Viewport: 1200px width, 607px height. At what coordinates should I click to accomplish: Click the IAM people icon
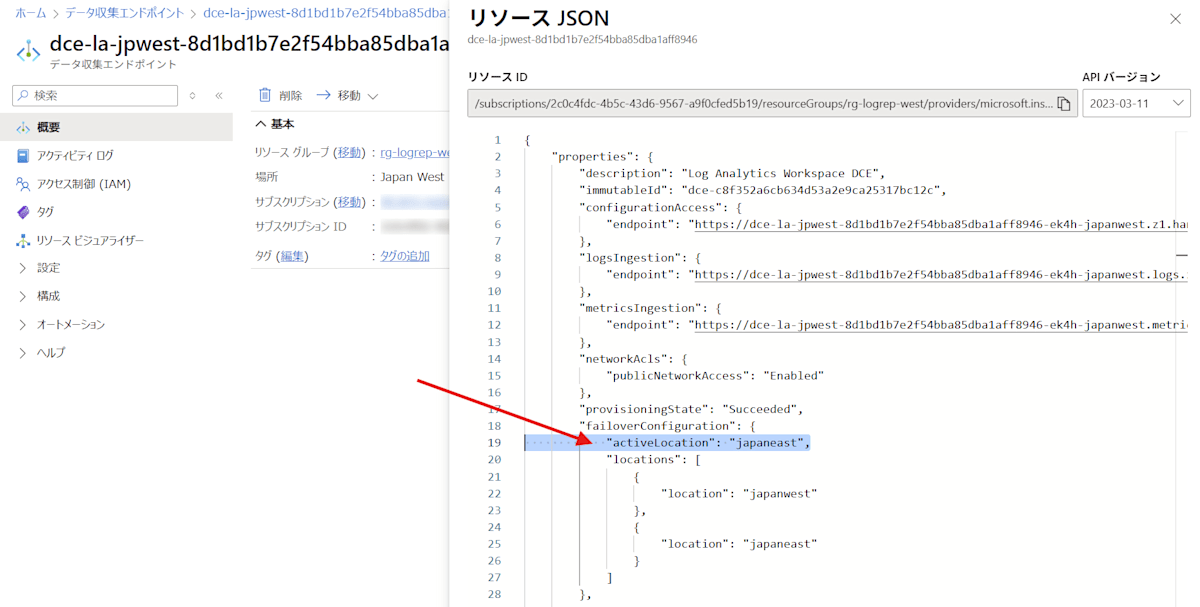point(23,184)
